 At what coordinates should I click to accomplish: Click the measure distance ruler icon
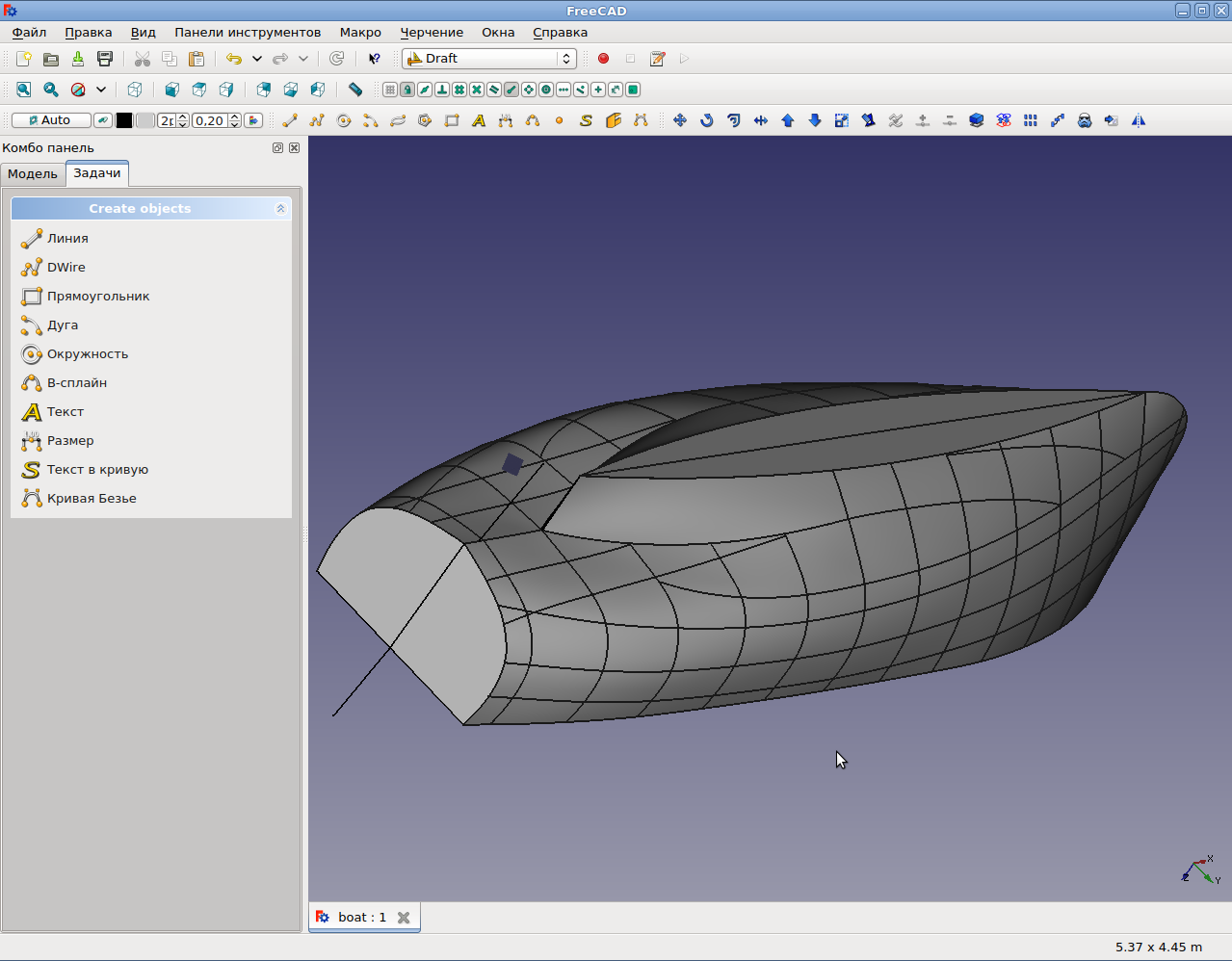tap(355, 90)
